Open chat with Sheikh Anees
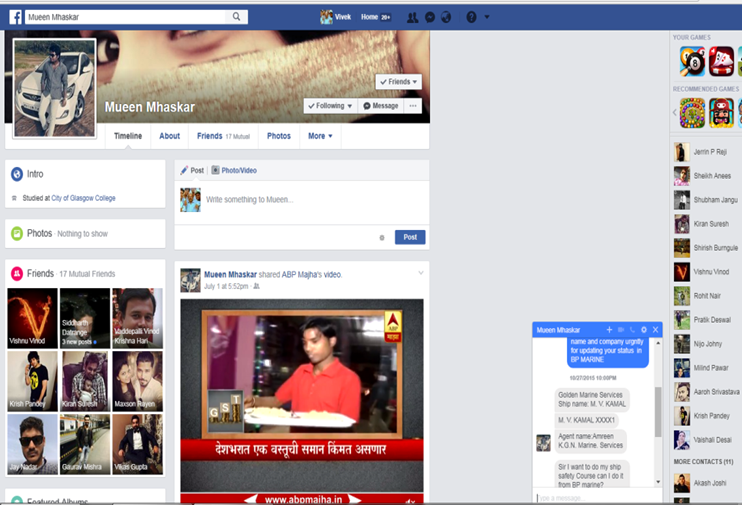742x505 pixels. point(706,176)
